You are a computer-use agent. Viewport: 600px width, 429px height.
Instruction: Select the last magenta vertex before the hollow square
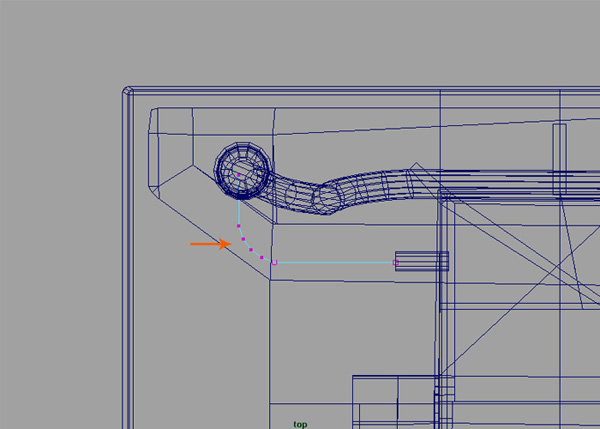262,259
